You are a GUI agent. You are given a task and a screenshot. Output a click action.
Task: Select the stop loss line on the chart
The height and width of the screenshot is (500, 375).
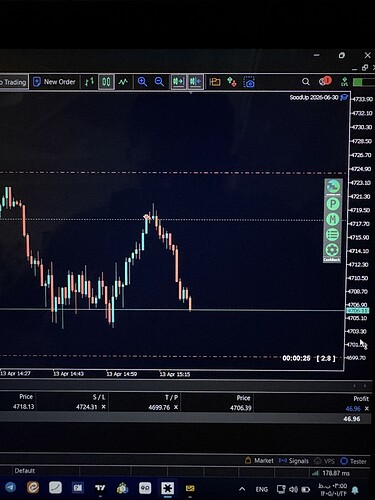click(173, 173)
